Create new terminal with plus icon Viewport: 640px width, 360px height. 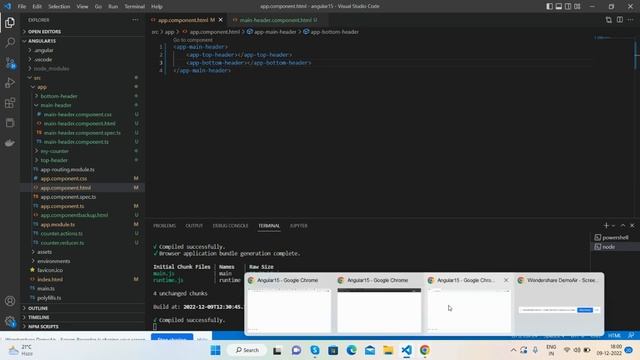click(606, 225)
